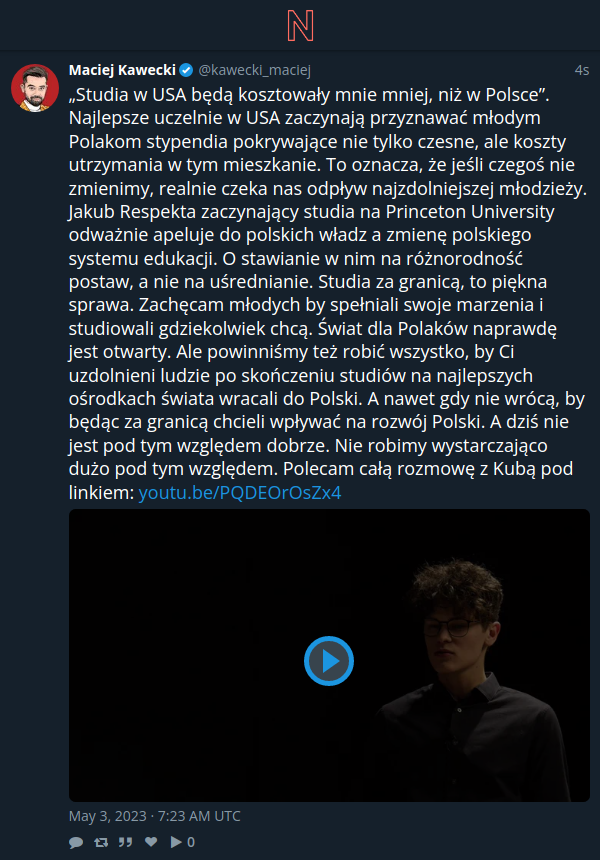Image resolution: width=600 pixels, height=860 pixels.
Task: Click the blue verified badge icon
Action: point(186,70)
